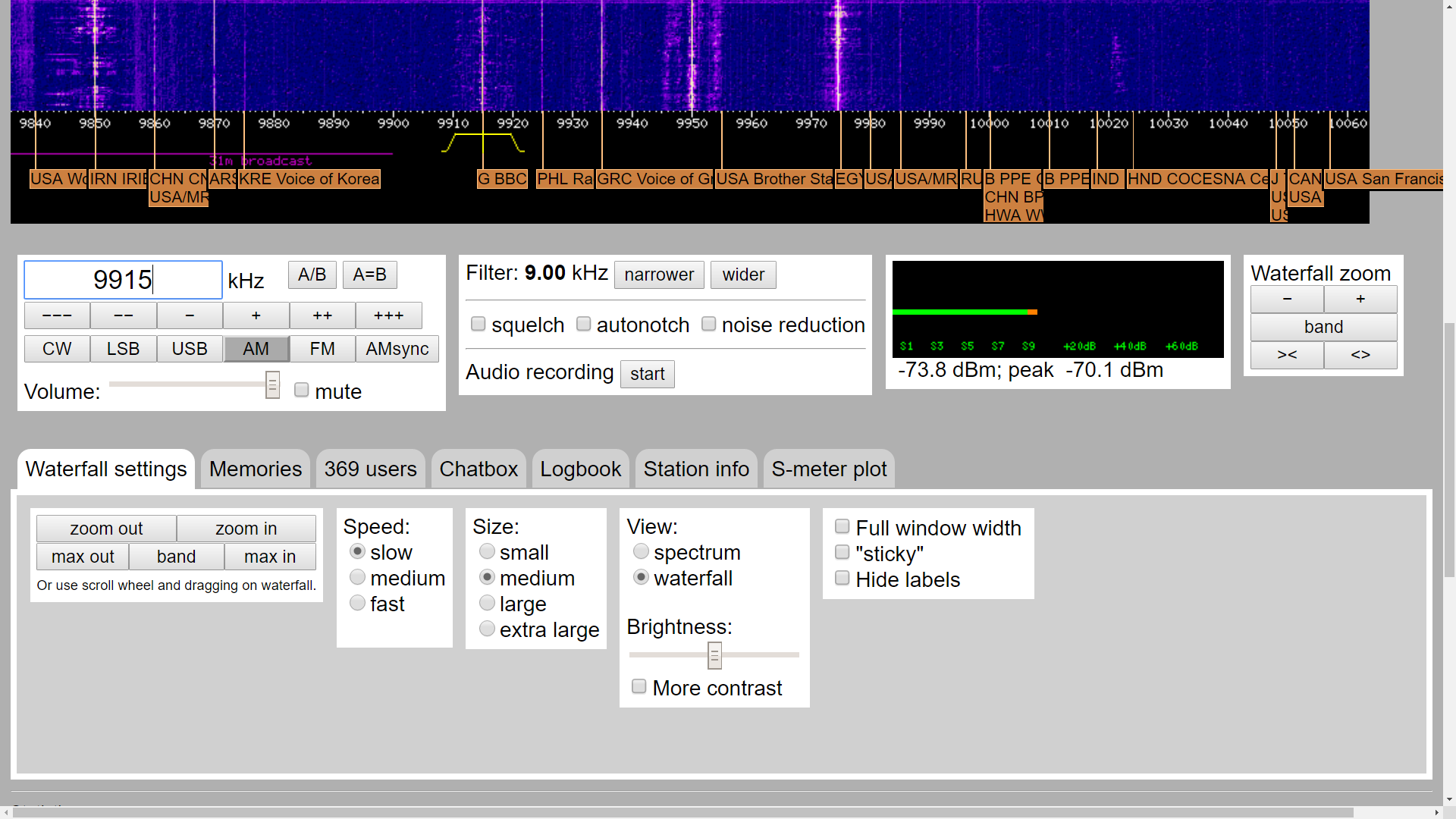Click the yellow filter passband marker

[483, 142]
